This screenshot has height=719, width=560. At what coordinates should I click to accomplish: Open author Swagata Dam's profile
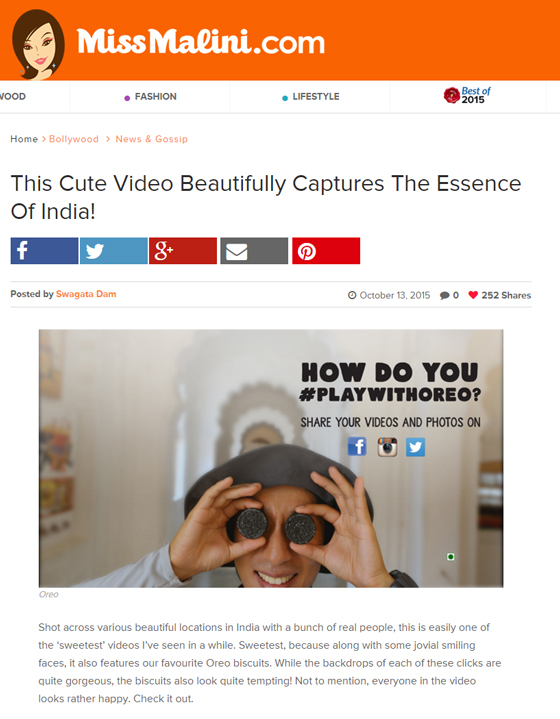[x=86, y=294]
